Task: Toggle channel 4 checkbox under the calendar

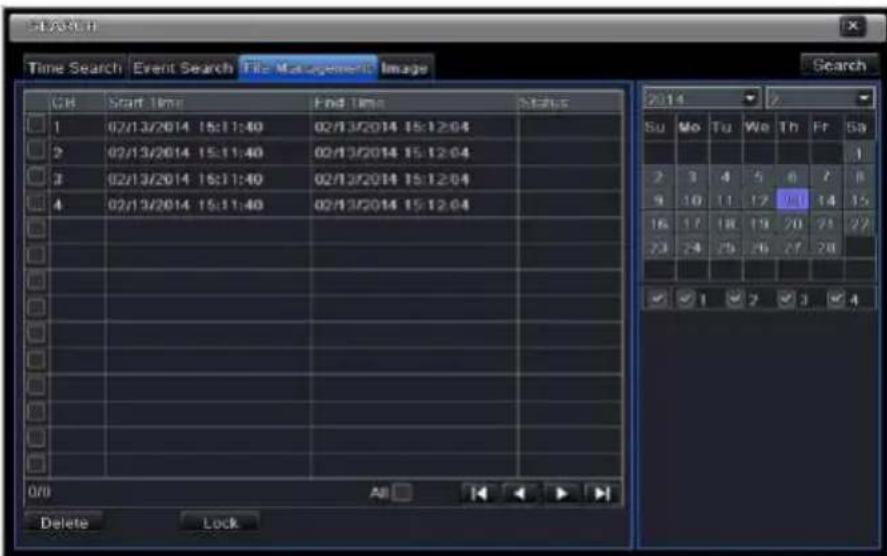Action: 836,298
